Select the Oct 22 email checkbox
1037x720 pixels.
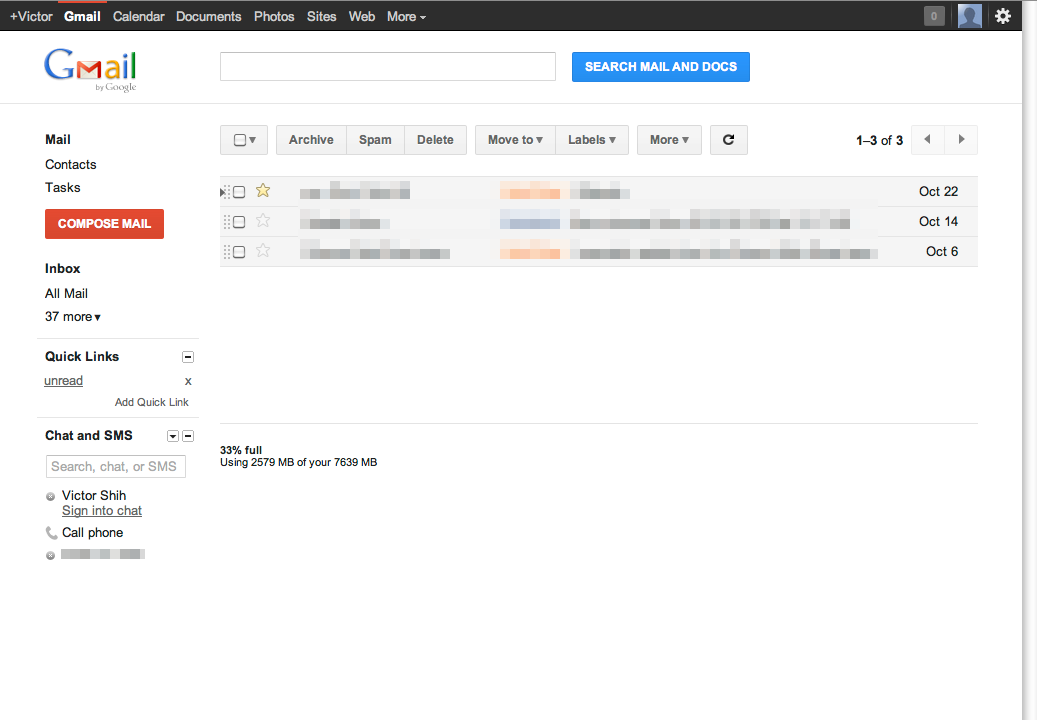point(239,192)
